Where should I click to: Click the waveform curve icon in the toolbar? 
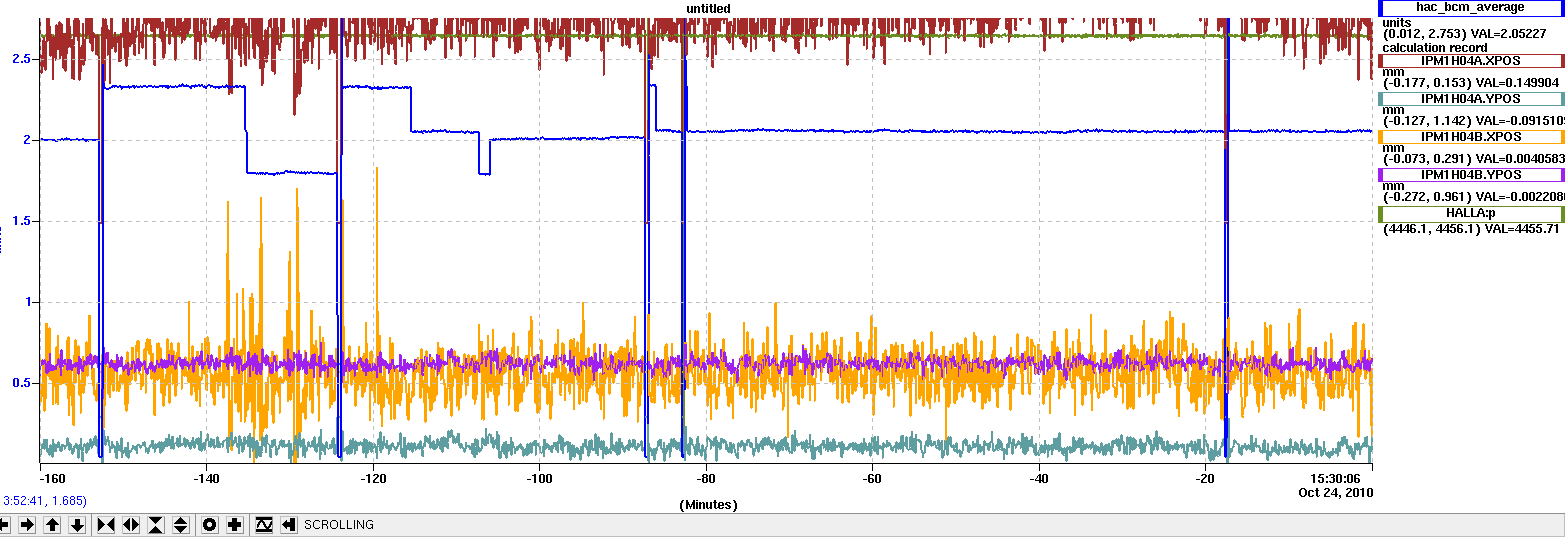click(264, 524)
